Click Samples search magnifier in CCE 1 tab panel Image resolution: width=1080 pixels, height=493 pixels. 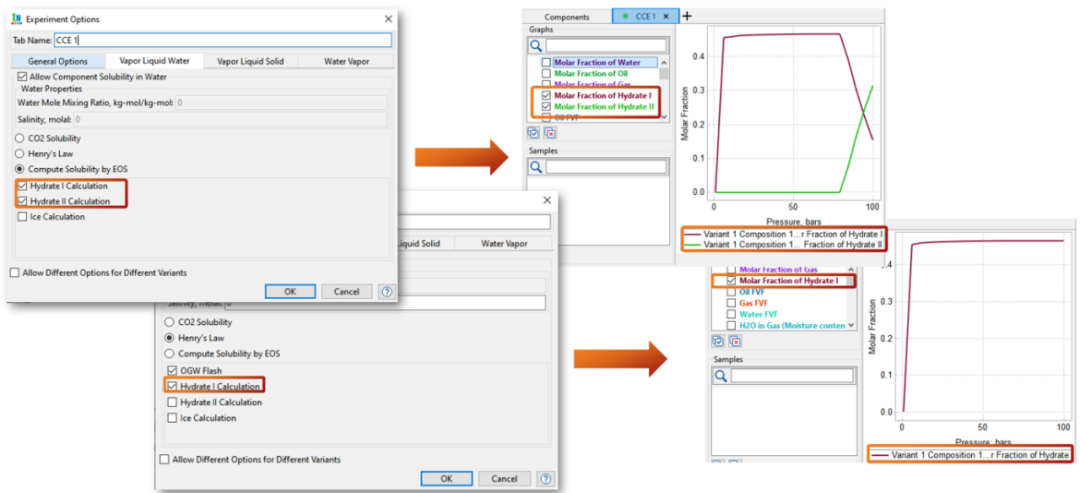[x=536, y=167]
